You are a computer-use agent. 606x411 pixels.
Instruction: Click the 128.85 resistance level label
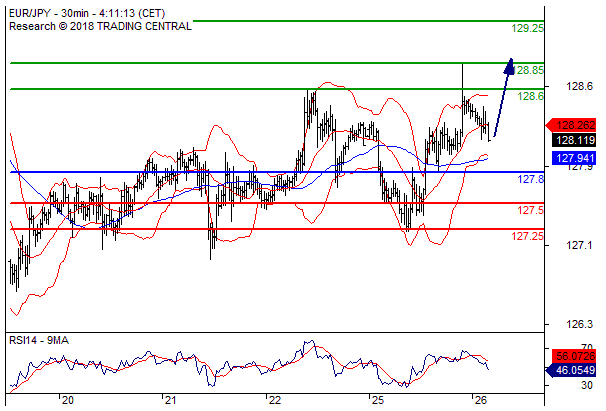point(530,70)
